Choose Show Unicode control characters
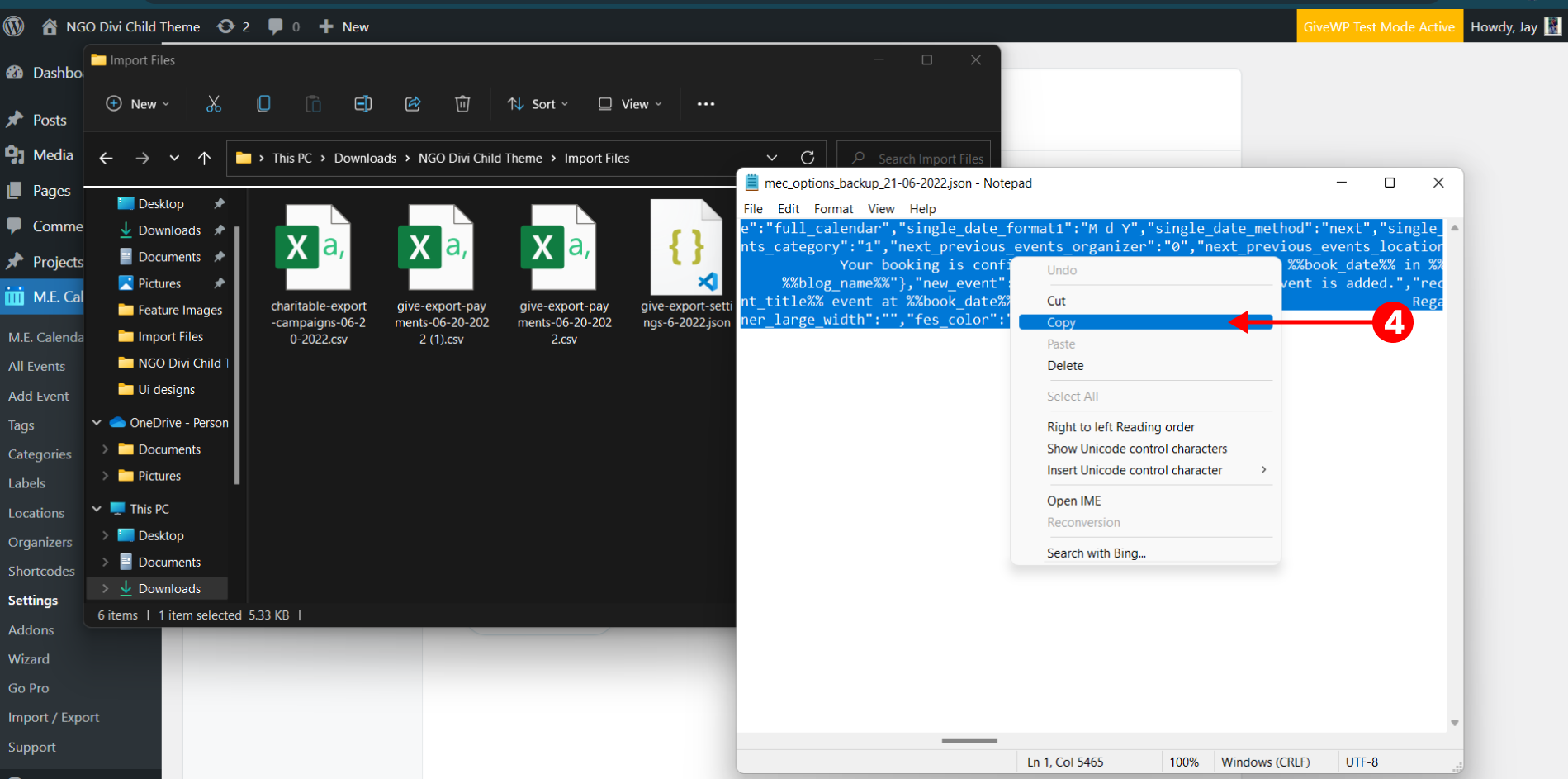 pos(1145,449)
